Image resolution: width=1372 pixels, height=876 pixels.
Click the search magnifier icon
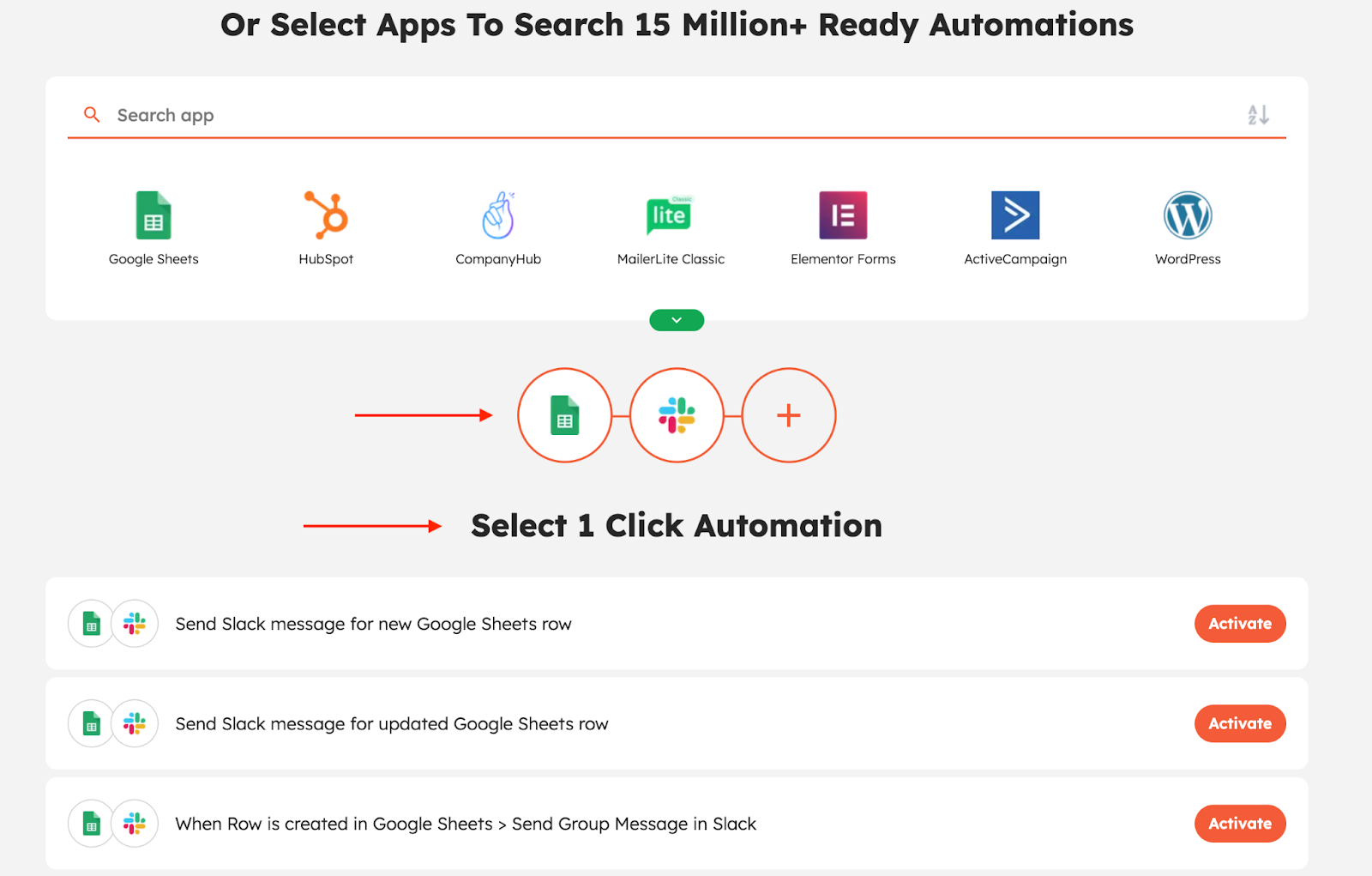tap(92, 114)
